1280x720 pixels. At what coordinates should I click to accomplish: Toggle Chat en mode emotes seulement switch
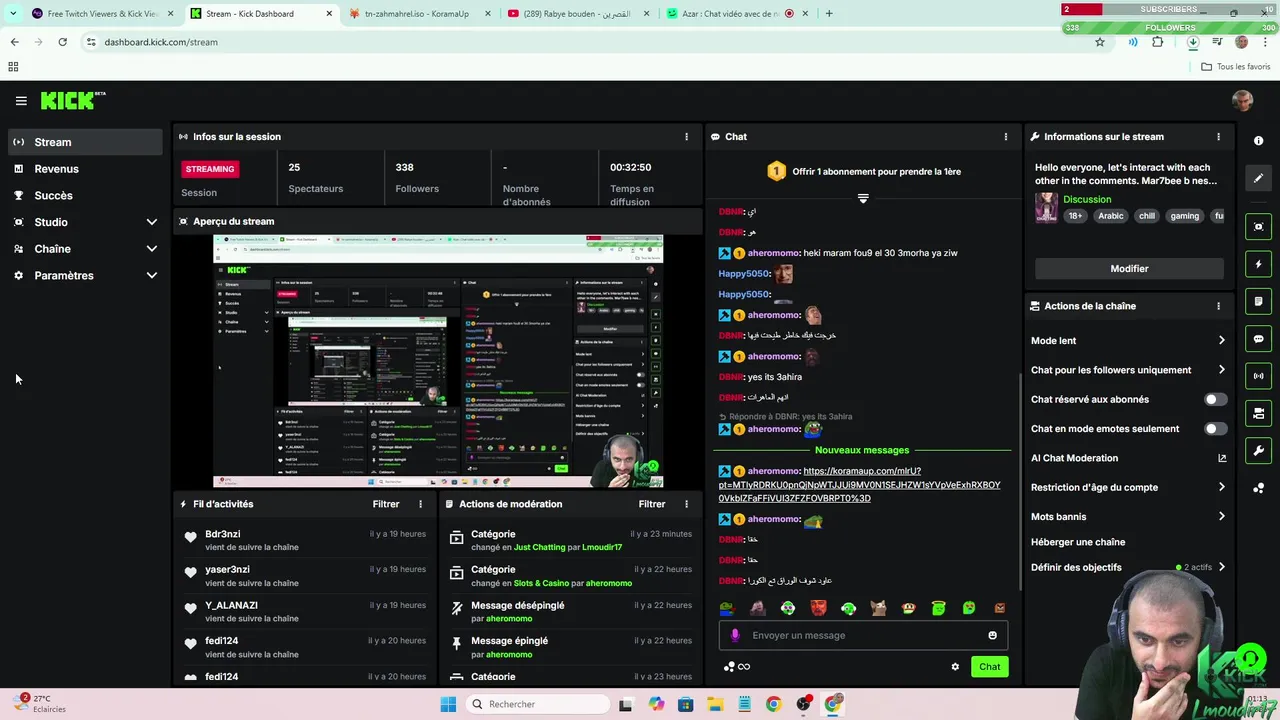[1215, 429]
